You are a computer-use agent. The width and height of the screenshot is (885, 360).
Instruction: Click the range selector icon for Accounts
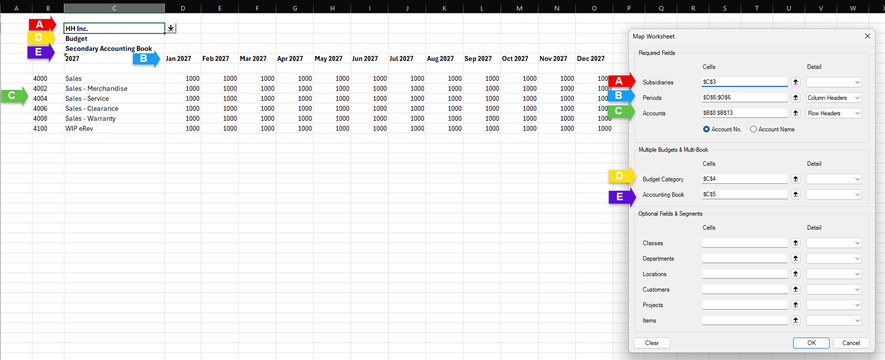796,113
